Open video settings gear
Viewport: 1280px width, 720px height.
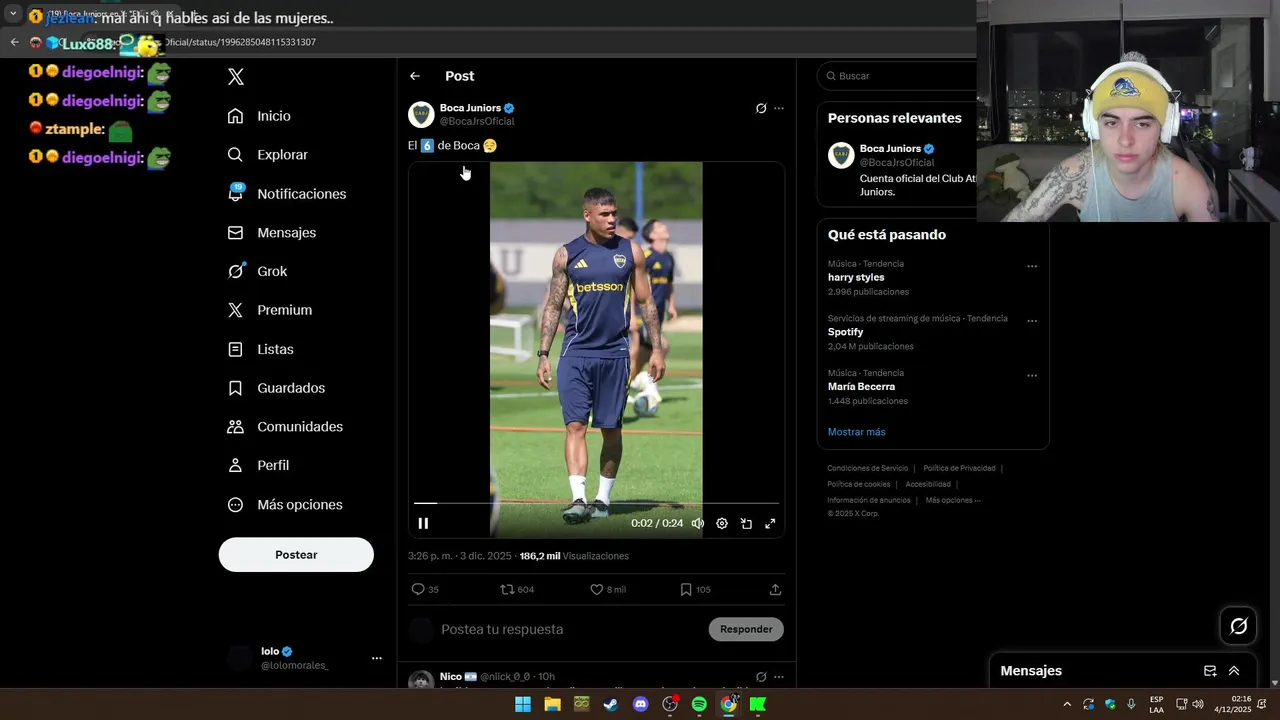point(722,523)
